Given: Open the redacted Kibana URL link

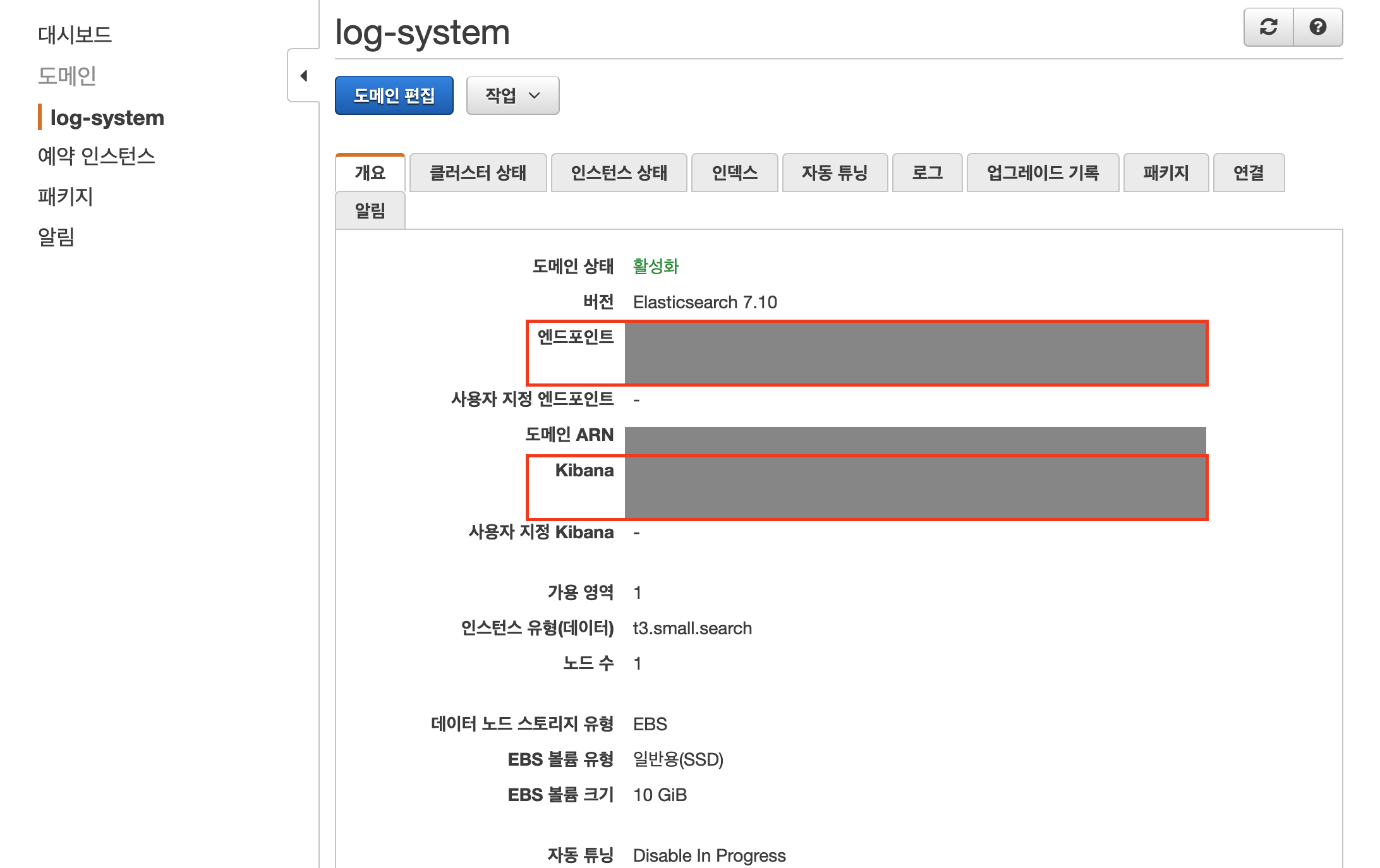Looking at the screenshot, I should [x=915, y=488].
